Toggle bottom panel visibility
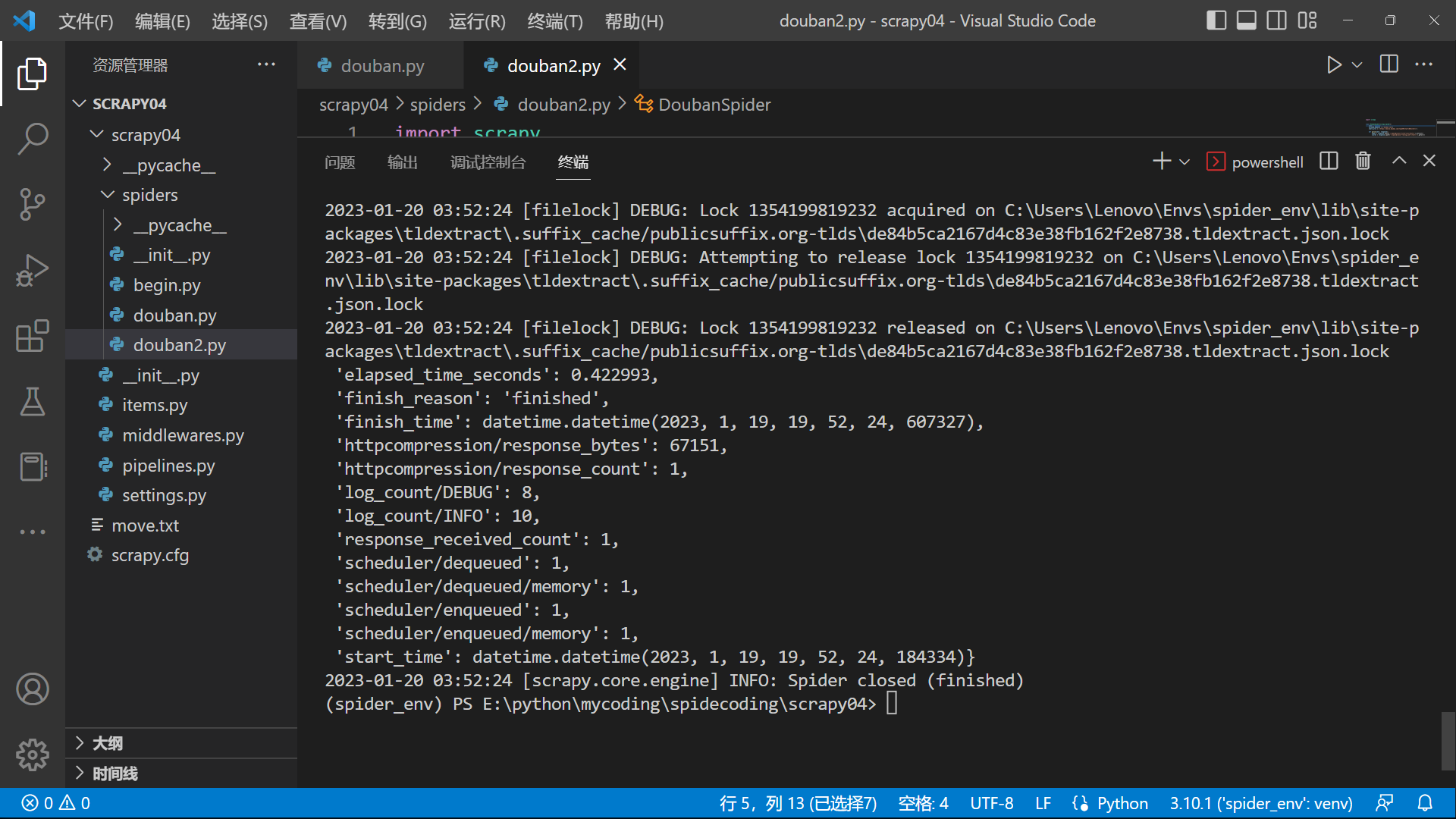Viewport: 1456px width, 819px height. tap(1246, 20)
